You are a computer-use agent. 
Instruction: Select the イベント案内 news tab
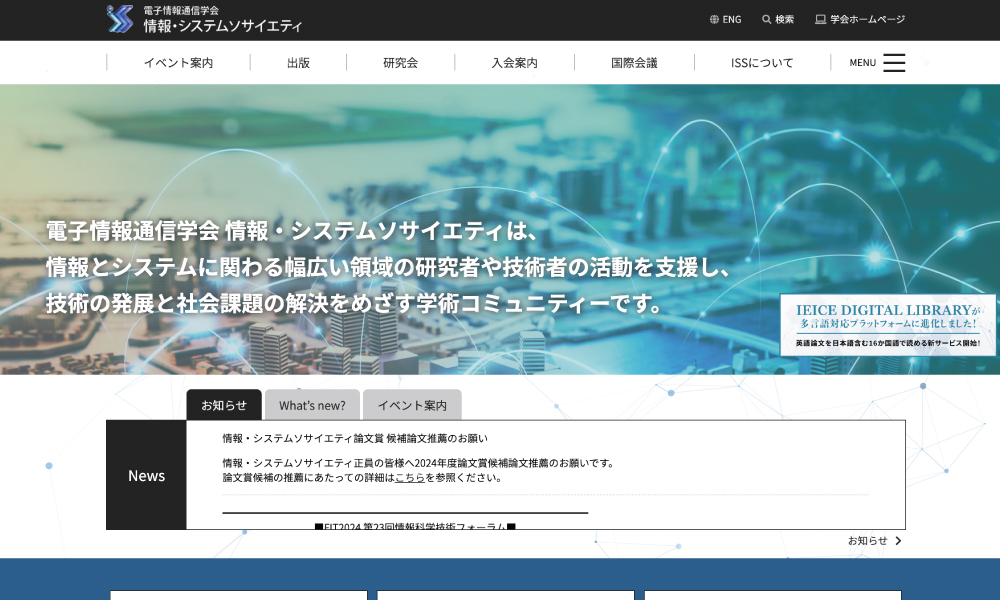click(x=412, y=405)
